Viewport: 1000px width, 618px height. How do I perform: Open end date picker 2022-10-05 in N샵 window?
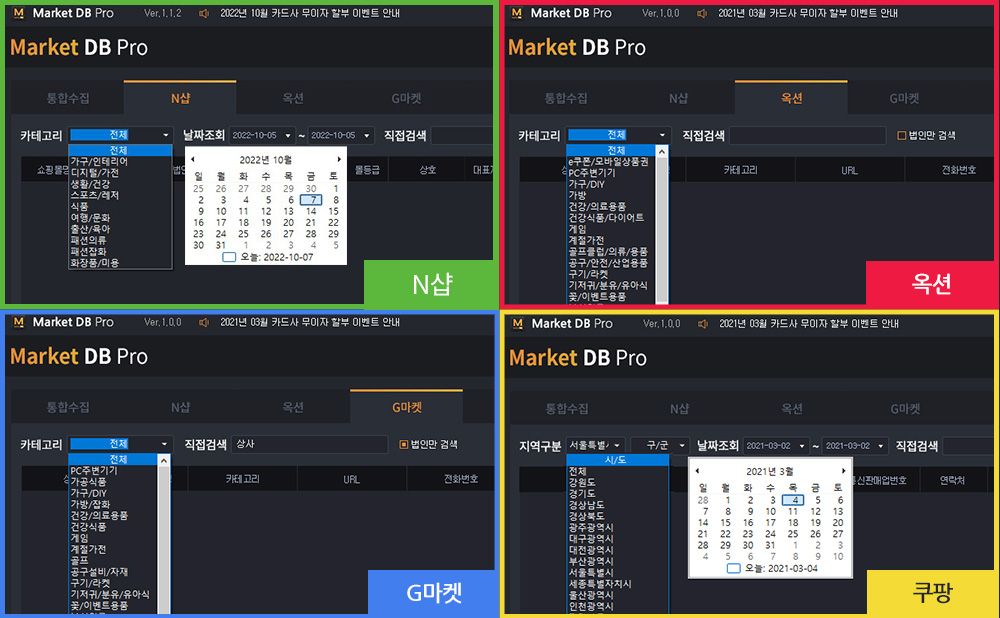tap(340, 135)
